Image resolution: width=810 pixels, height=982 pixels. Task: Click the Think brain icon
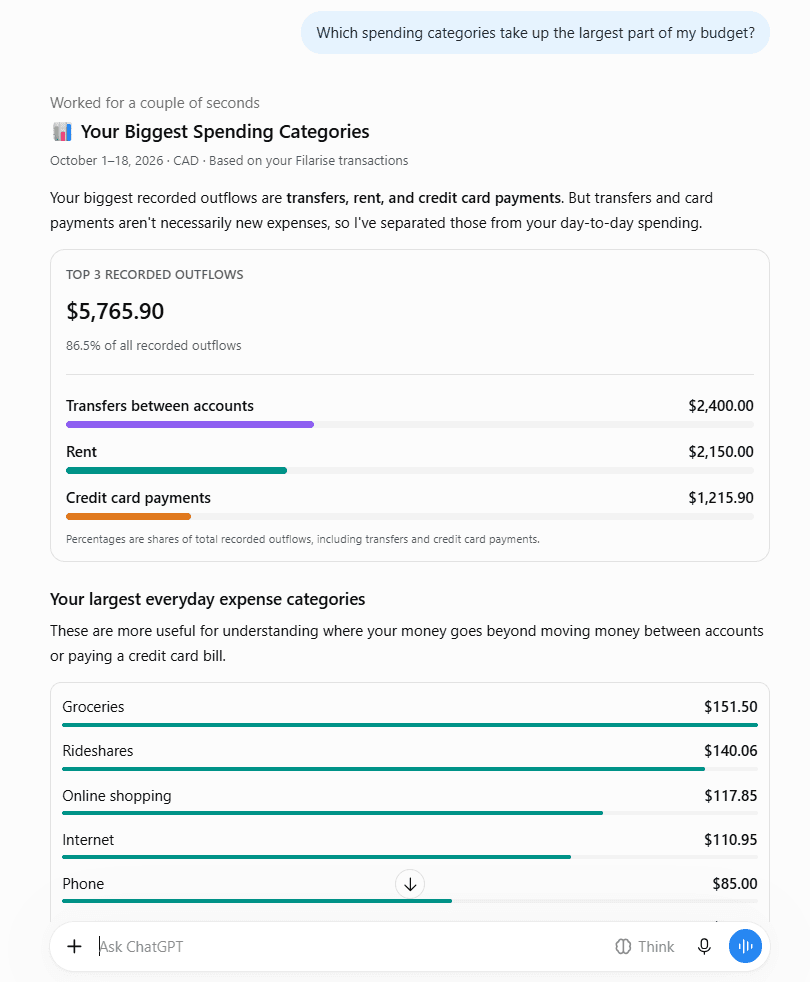click(623, 946)
